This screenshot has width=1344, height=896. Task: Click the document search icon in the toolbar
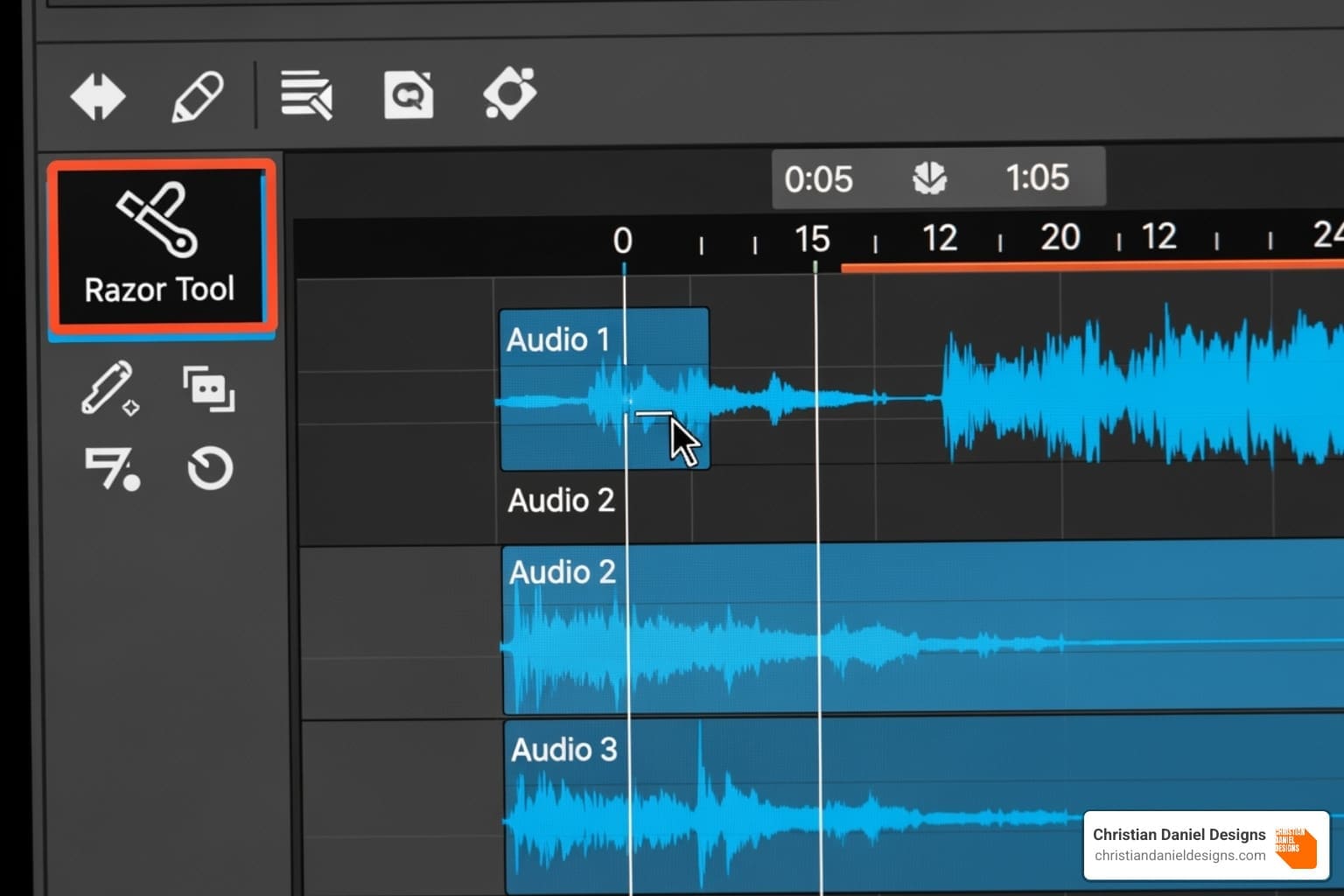pos(409,94)
